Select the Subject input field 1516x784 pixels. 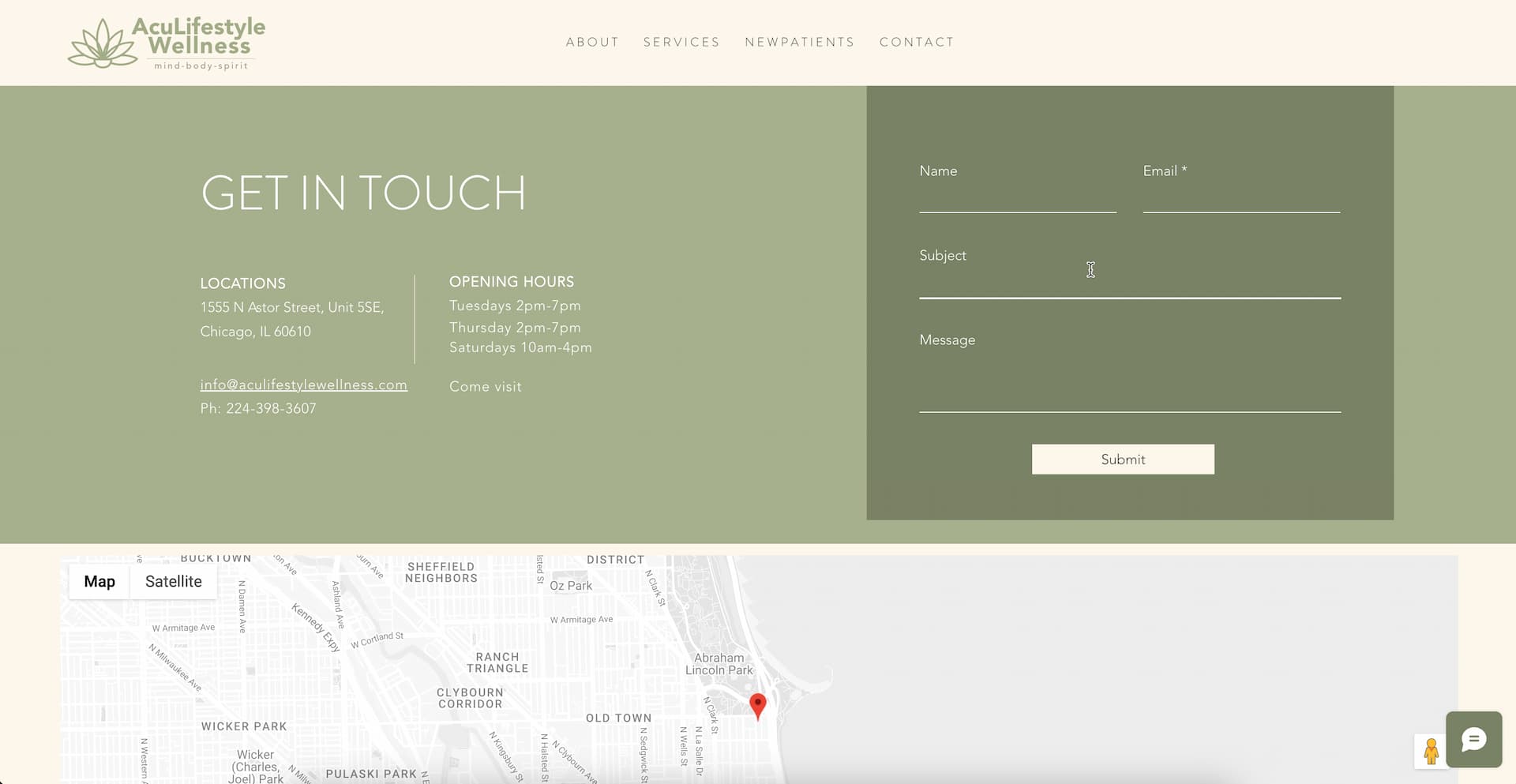tap(1129, 283)
